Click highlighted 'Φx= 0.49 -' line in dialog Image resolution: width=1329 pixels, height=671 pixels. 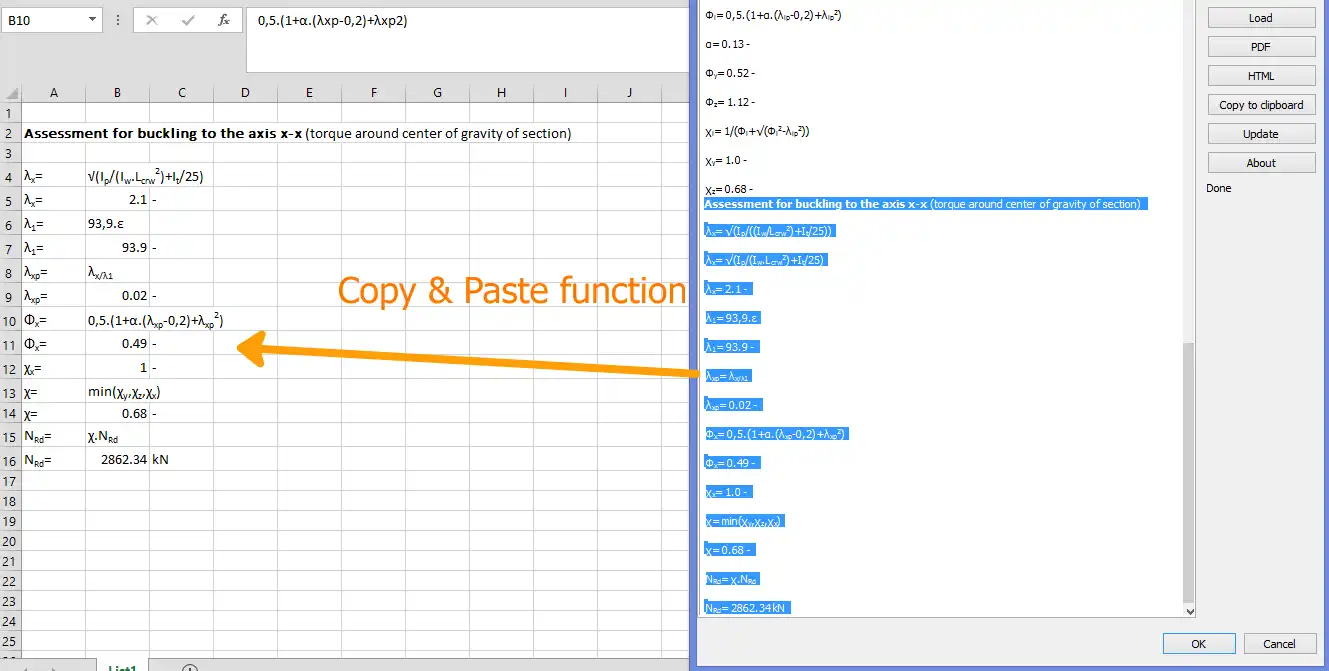click(732, 463)
